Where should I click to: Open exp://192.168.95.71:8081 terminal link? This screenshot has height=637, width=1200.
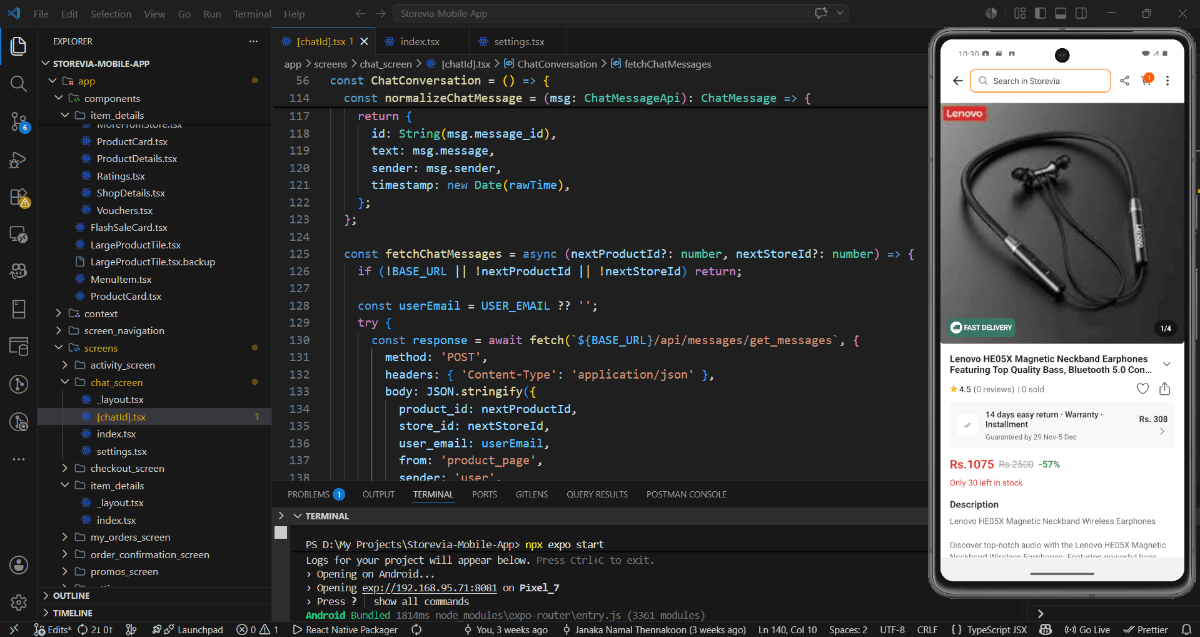click(430, 588)
